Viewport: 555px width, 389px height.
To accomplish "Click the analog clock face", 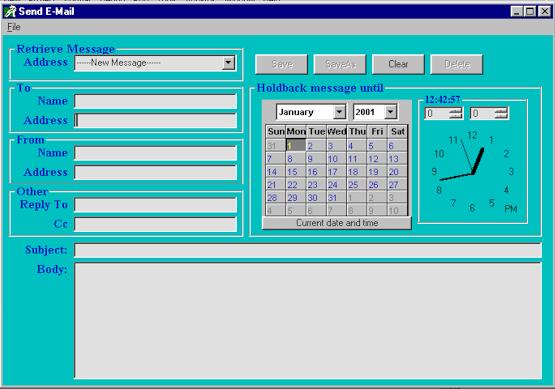I will coord(473,172).
